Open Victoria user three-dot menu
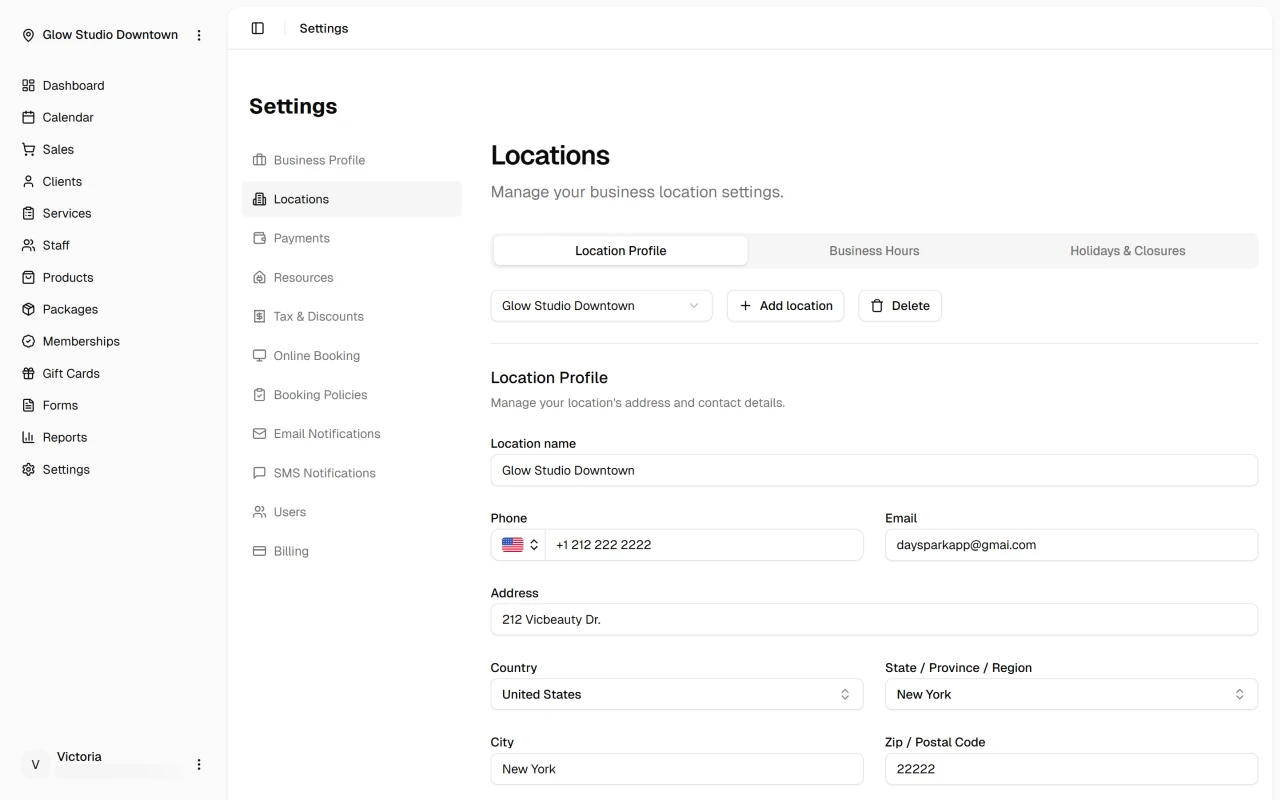This screenshot has height=800, width=1280. point(199,764)
